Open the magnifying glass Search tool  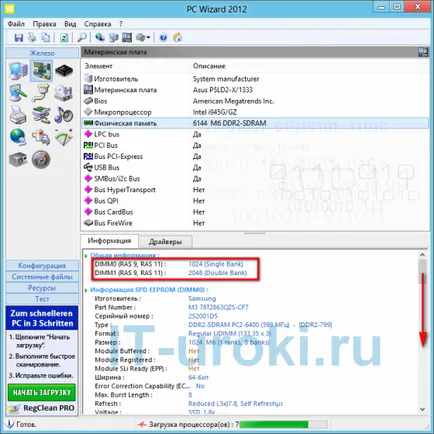click(x=82, y=37)
